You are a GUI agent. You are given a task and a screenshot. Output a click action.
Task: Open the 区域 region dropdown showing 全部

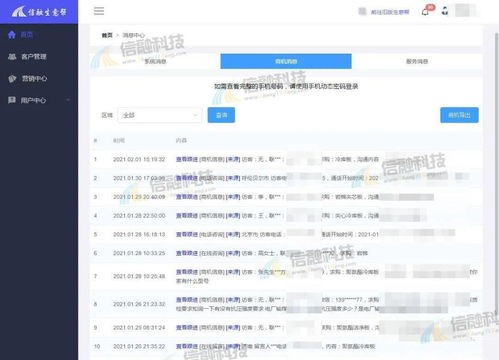160,115
